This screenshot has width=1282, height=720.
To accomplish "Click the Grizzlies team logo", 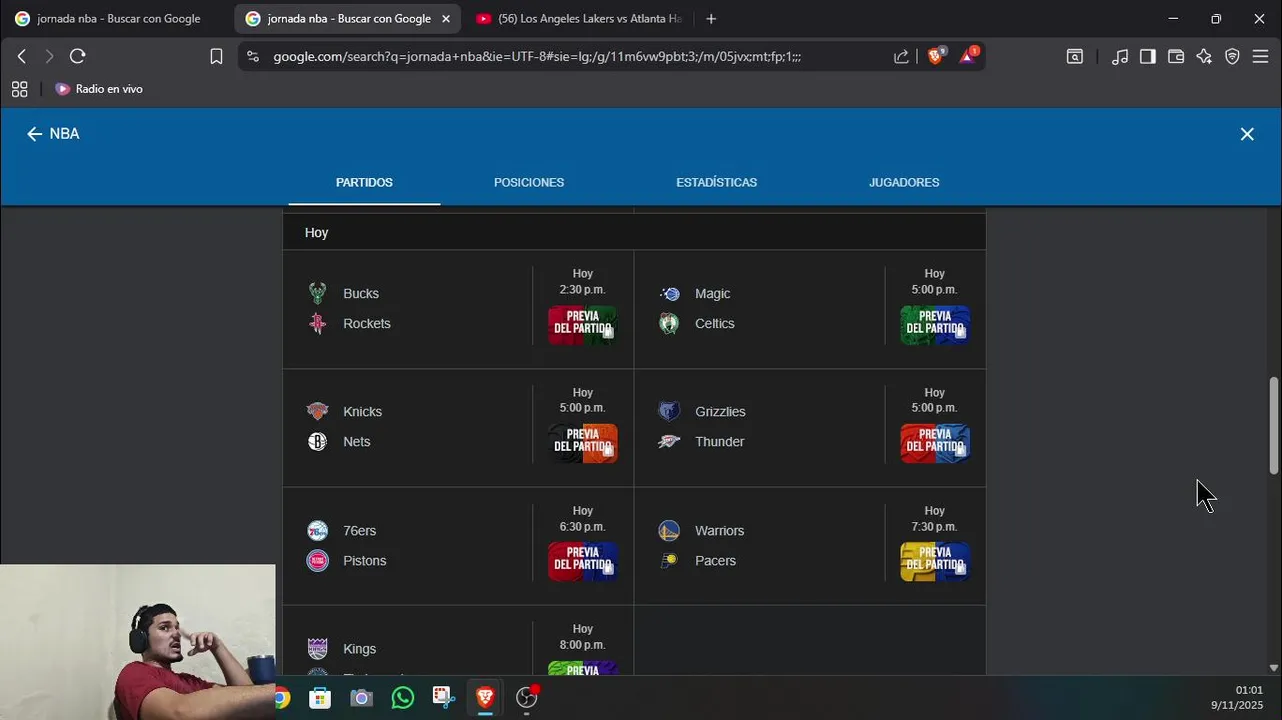I will point(669,411).
